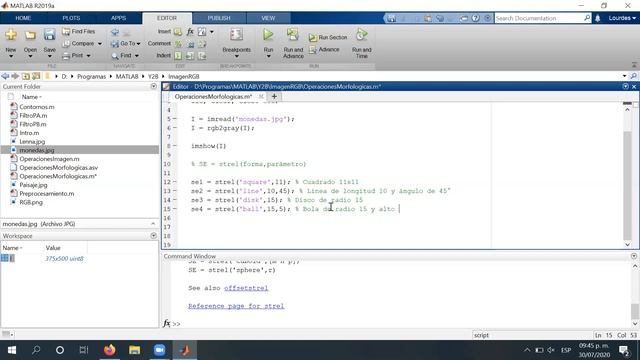Click the browse for folder icon

point(36,76)
